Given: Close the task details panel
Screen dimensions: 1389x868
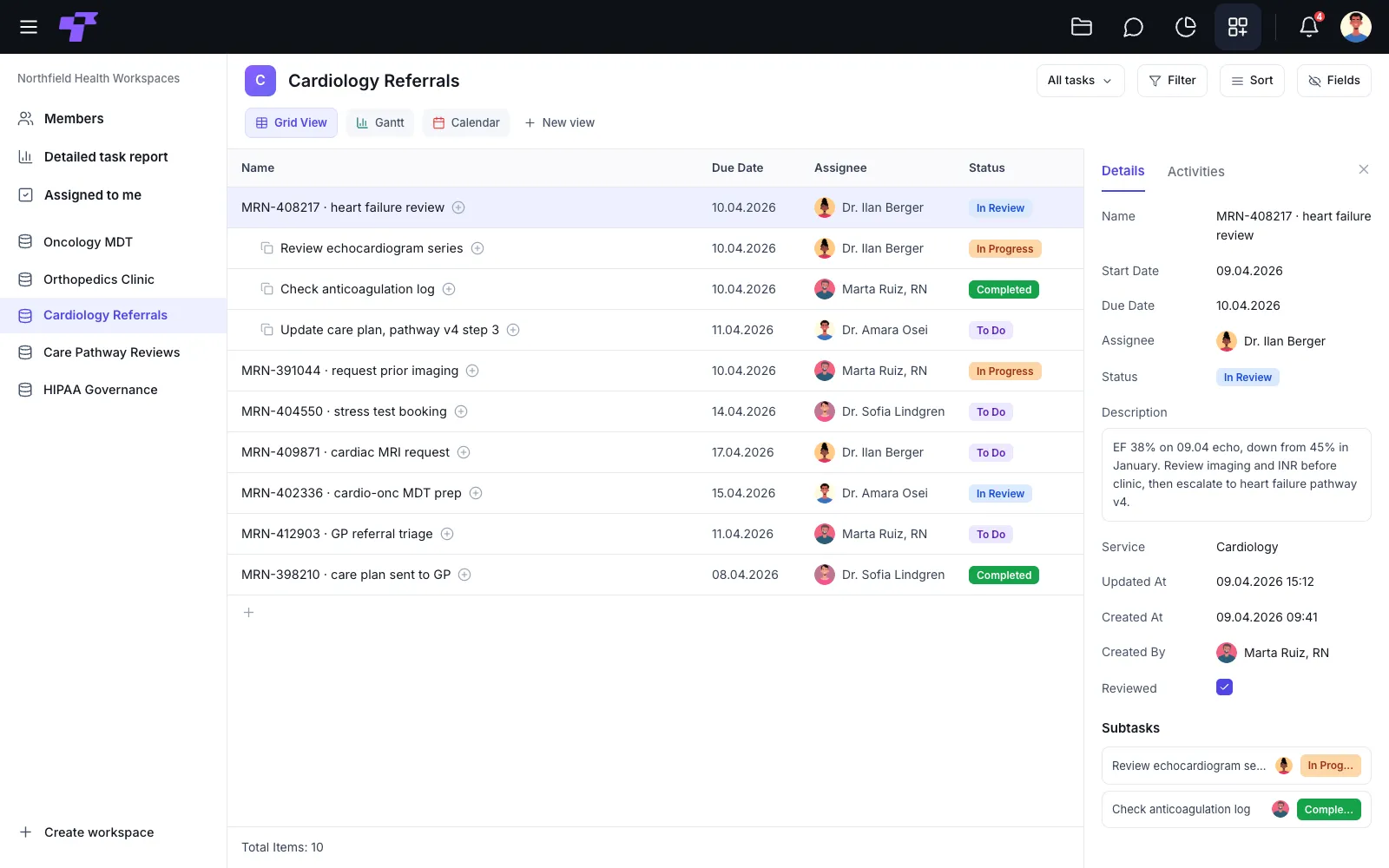Looking at the screenshot, I should coord(1364,169).
